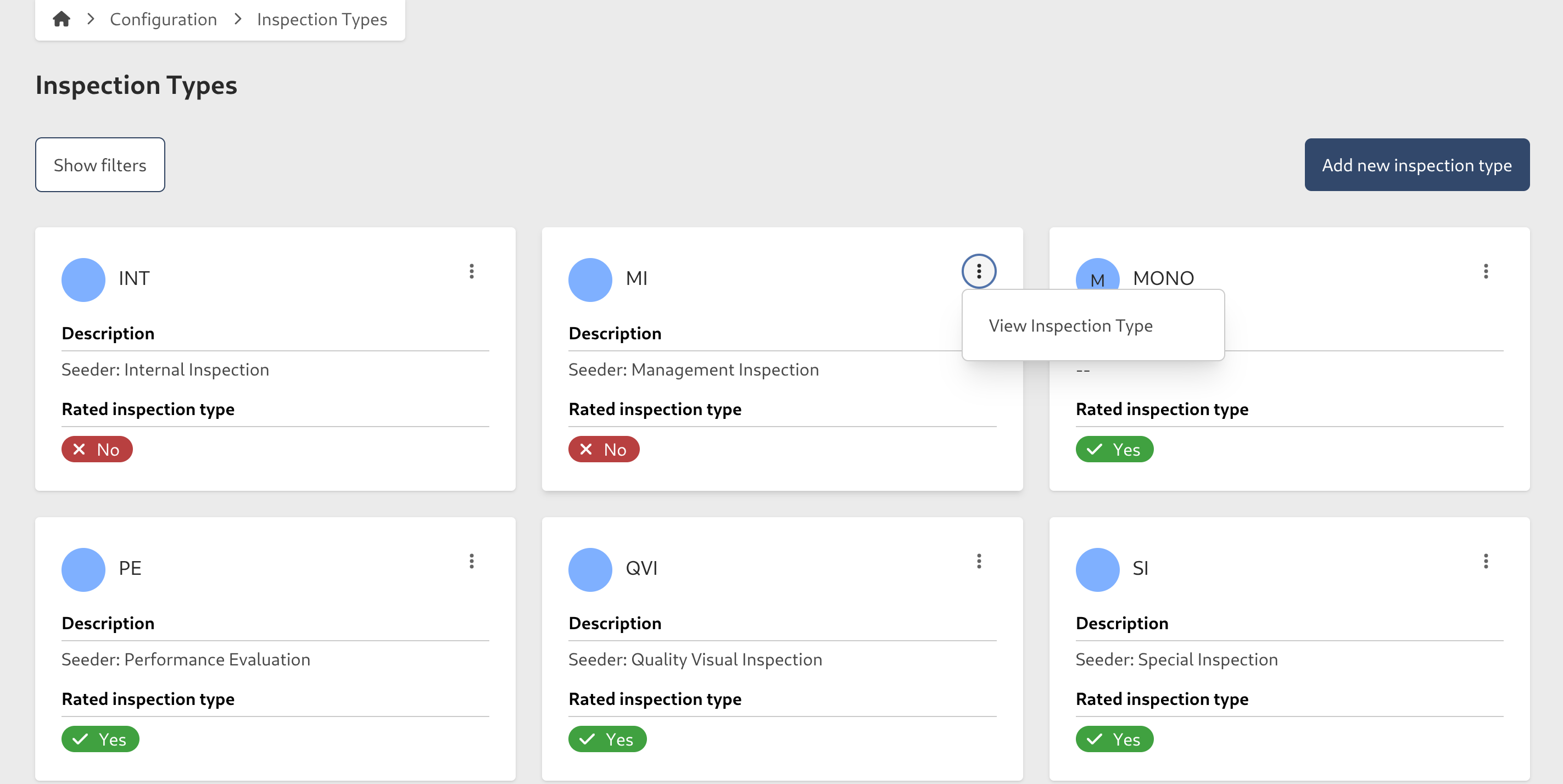Navigate to Configuration via the breadcrumb
Screen dimensions: 1563x784
(163, 19)
